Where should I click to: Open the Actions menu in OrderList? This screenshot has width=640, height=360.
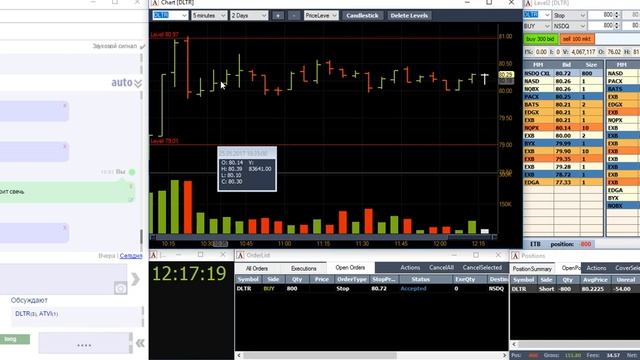410,268
